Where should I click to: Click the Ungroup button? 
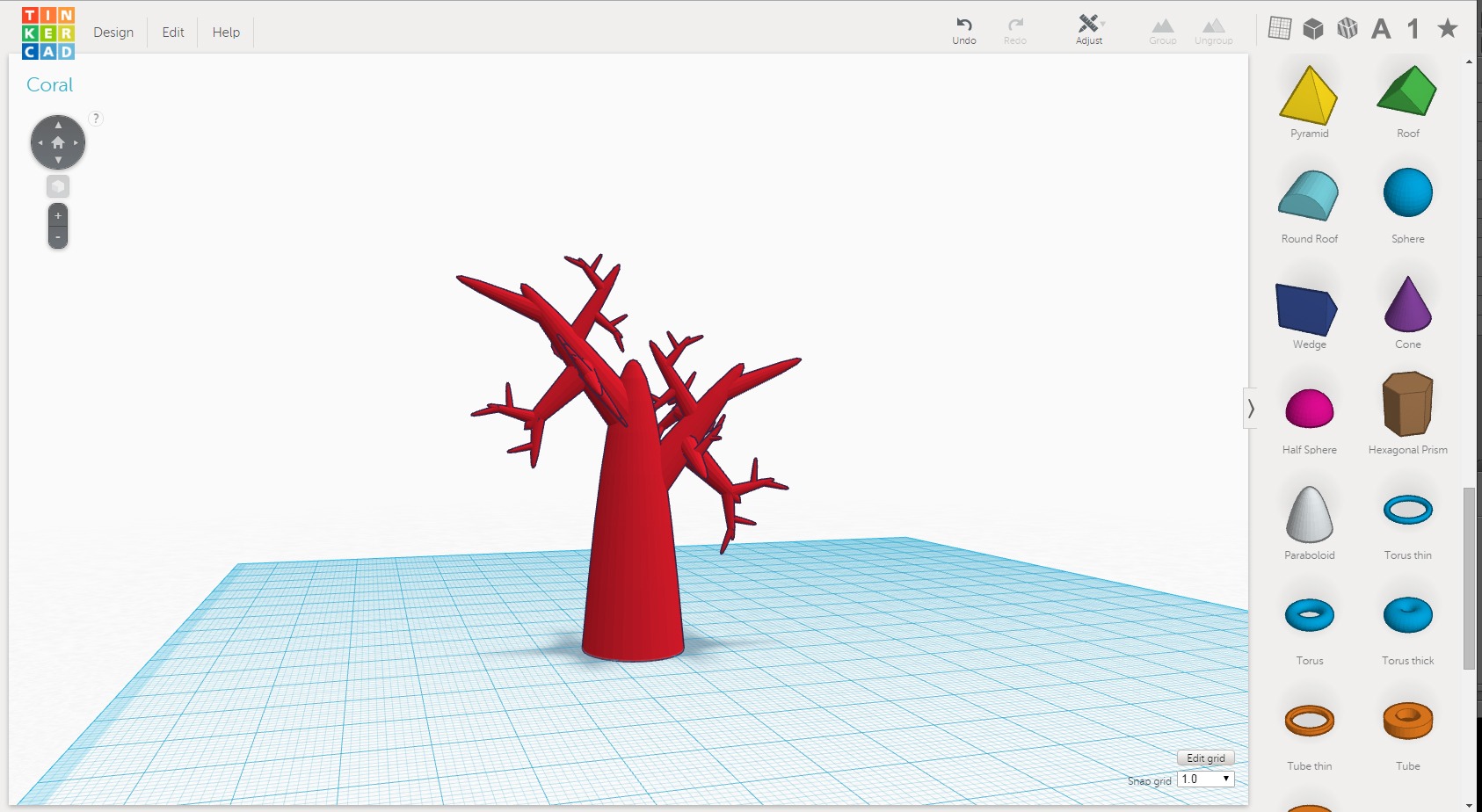[x=1214, y=31]
